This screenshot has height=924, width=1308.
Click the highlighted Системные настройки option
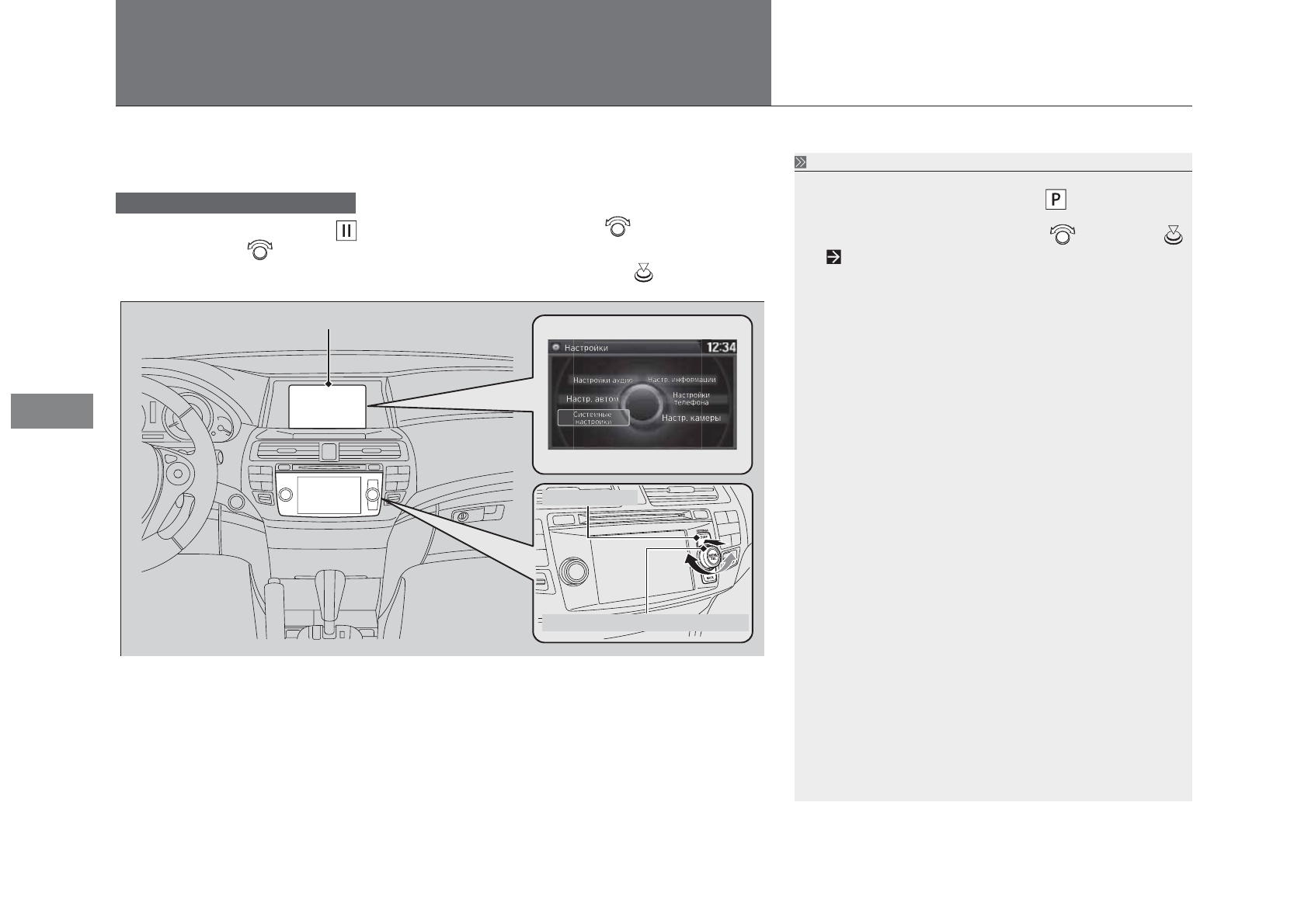click(x=593, y=418)
